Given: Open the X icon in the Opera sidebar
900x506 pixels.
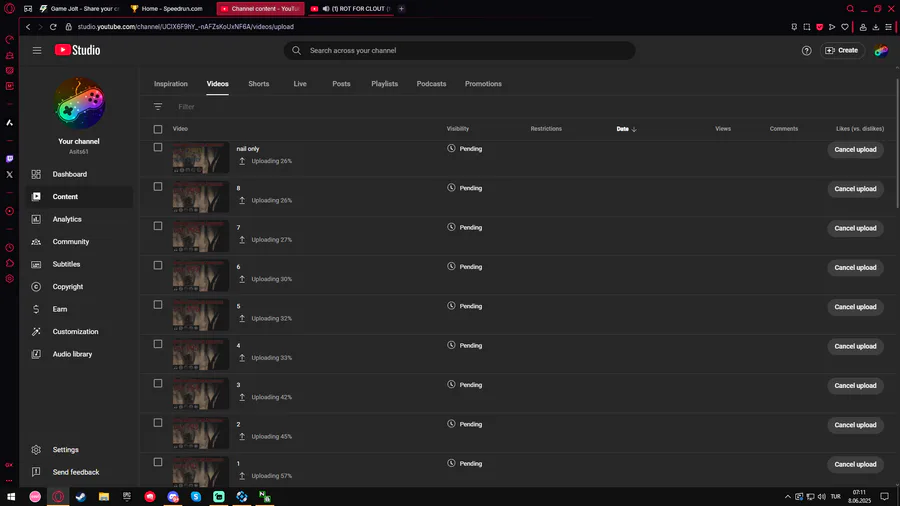Looking at the screenshot, I should point(9,174).
